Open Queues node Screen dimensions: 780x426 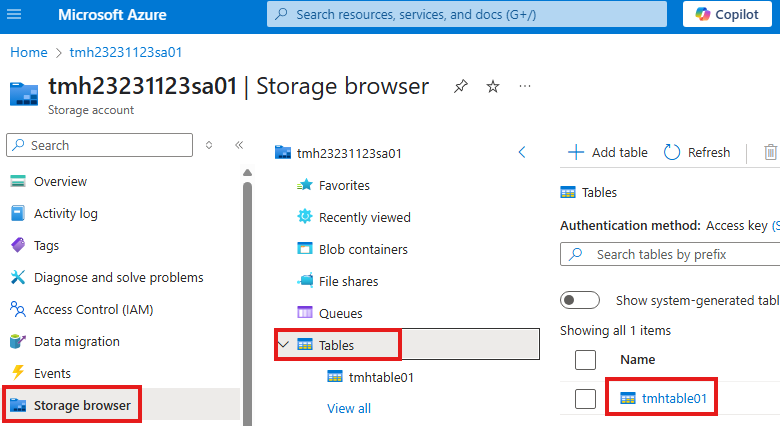click(340, 314)
